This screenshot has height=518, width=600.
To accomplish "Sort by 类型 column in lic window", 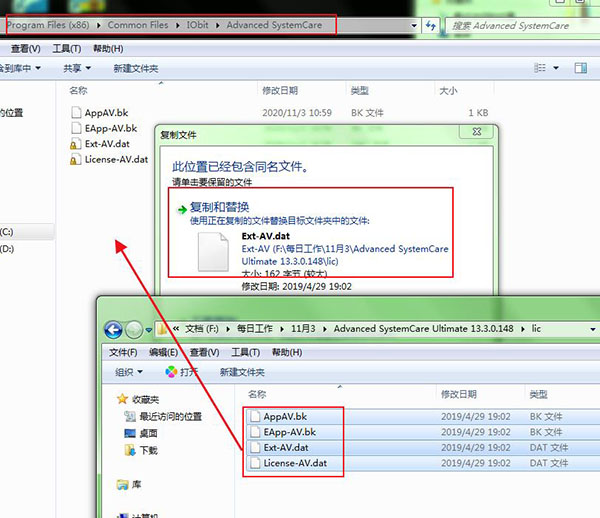I will click(538, 394).
